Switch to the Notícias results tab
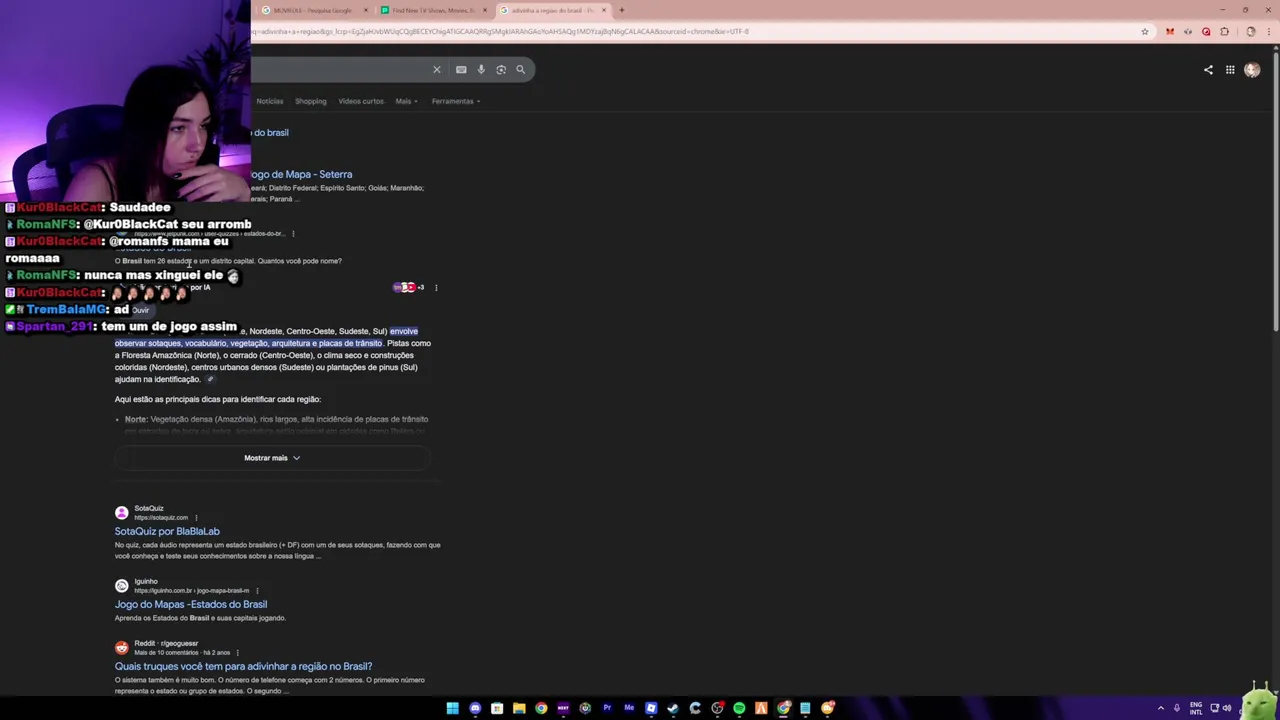 [x=269, y=101]
